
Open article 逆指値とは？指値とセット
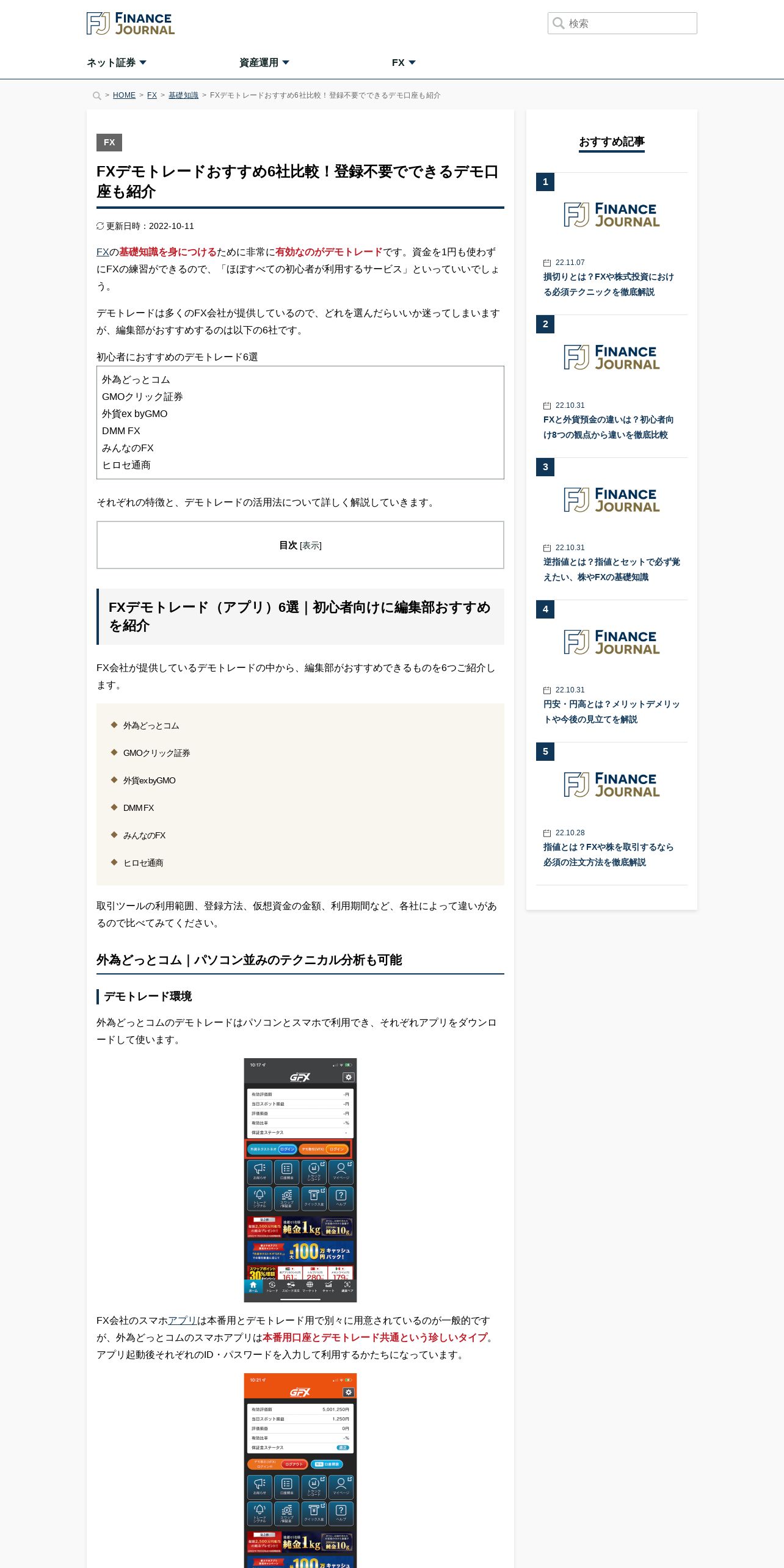coord(612,569)
